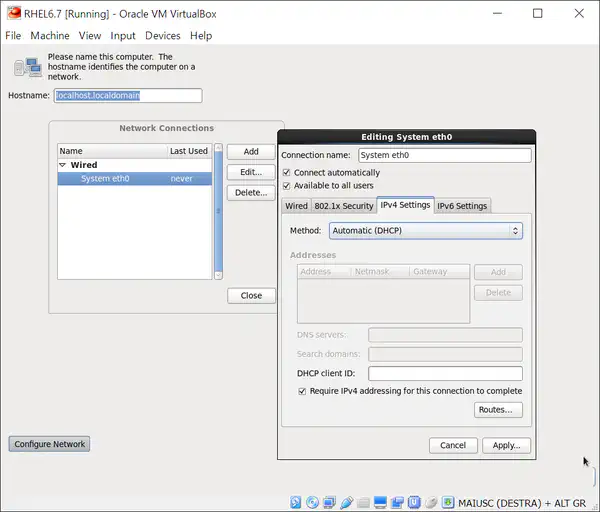
Task: Collapse the Wired connections tree group
Action: [x=63, y=165]
